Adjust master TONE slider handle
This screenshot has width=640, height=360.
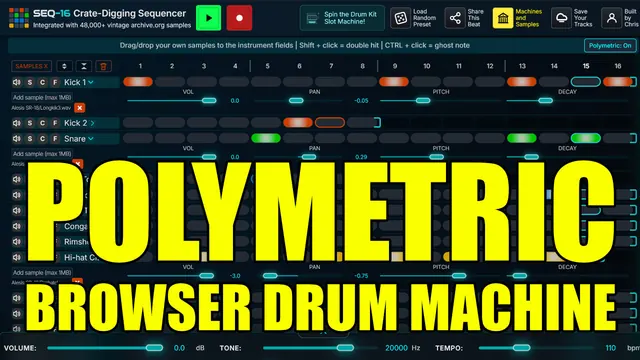click(345, 348)
